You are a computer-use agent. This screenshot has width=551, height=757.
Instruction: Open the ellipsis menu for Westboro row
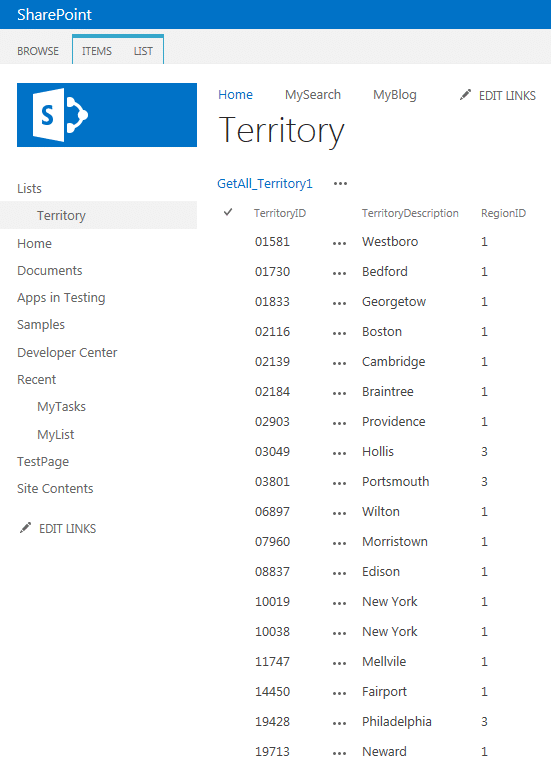coord(339,243)
